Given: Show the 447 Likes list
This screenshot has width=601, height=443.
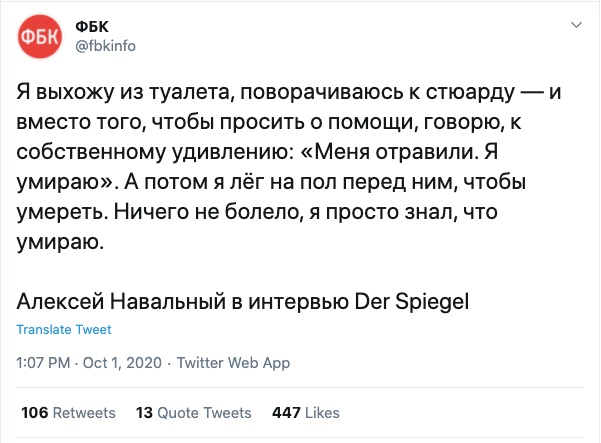Looking at the screenshot, I should pos(299,412).
